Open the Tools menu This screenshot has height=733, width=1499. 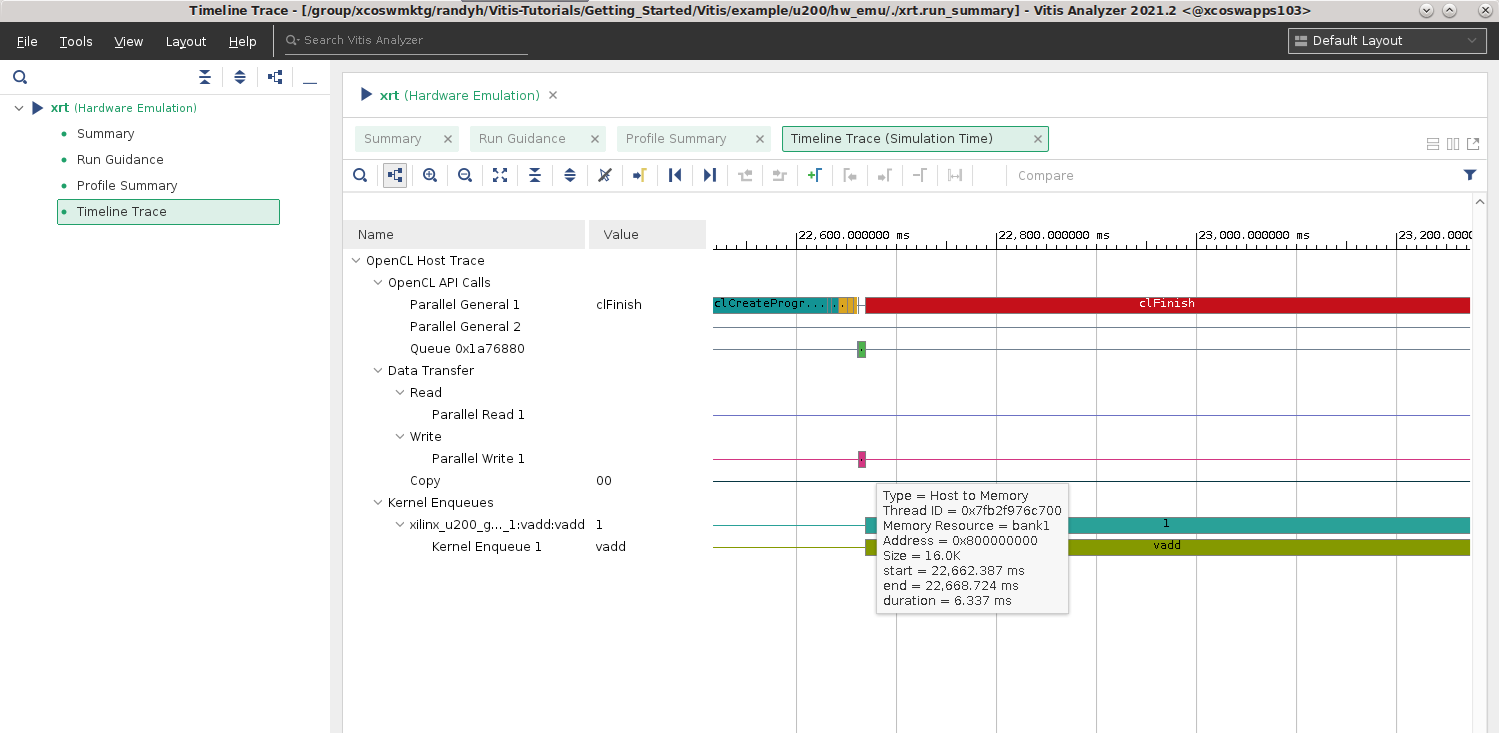(76, 41)
